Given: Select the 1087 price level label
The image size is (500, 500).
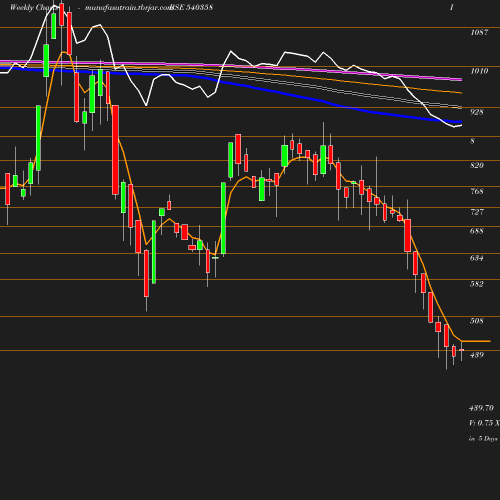Looking at the screenshot, I should (x=479, y=32).
